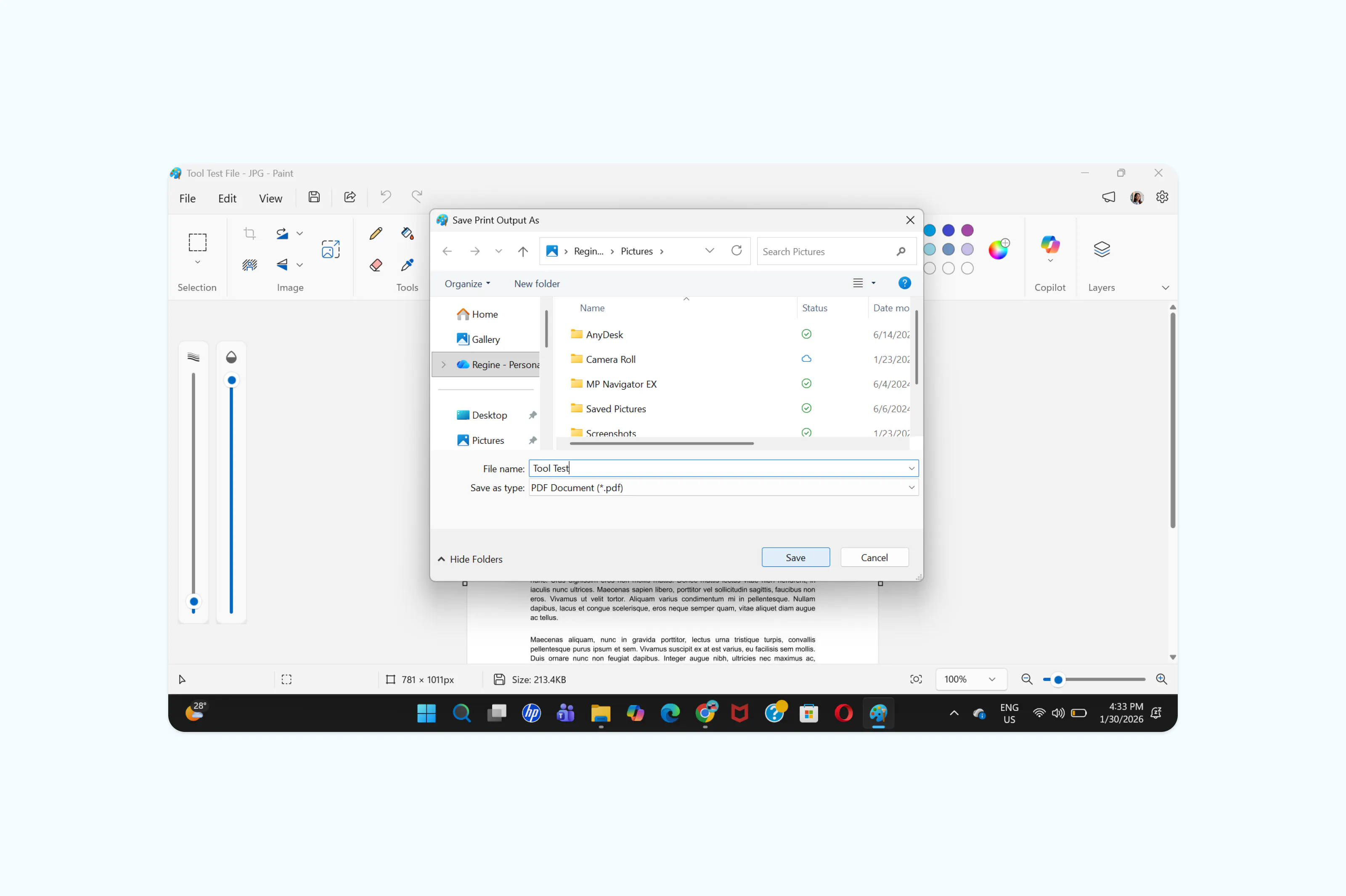This screenshot has height=896, width=1346.
Task: Select the Eraser tool
Action: (375, 265)
